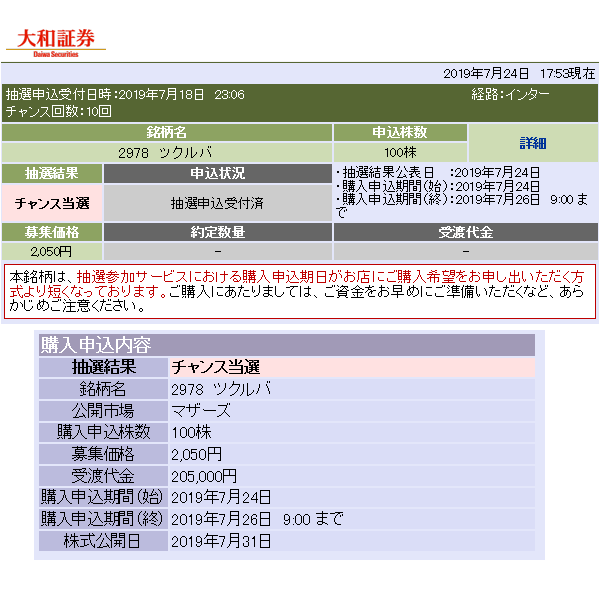Select the 抽選申込受付済 status cell
This screenshot has height=600, width=600.
[x=218, y=203]
